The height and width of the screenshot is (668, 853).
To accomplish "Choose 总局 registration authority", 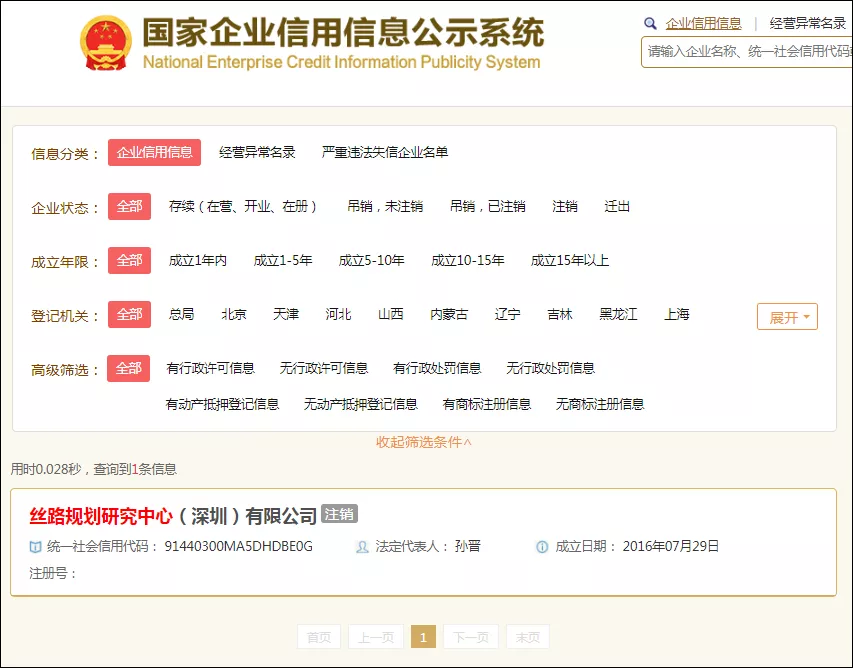I will click(181, 314).
